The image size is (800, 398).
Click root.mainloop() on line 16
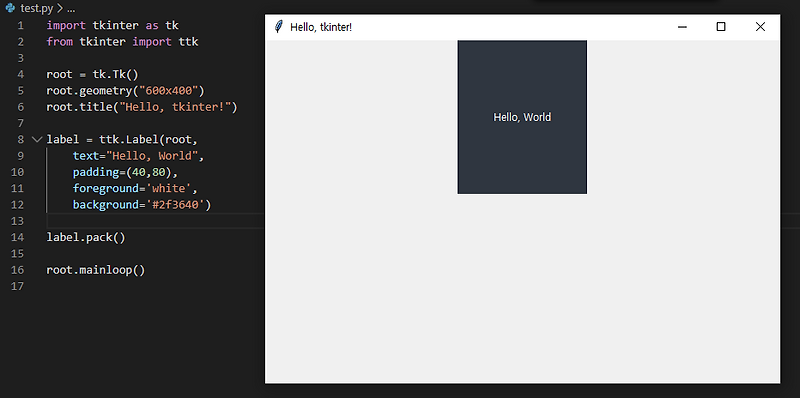pyautogui.click(x=96, y=270)
